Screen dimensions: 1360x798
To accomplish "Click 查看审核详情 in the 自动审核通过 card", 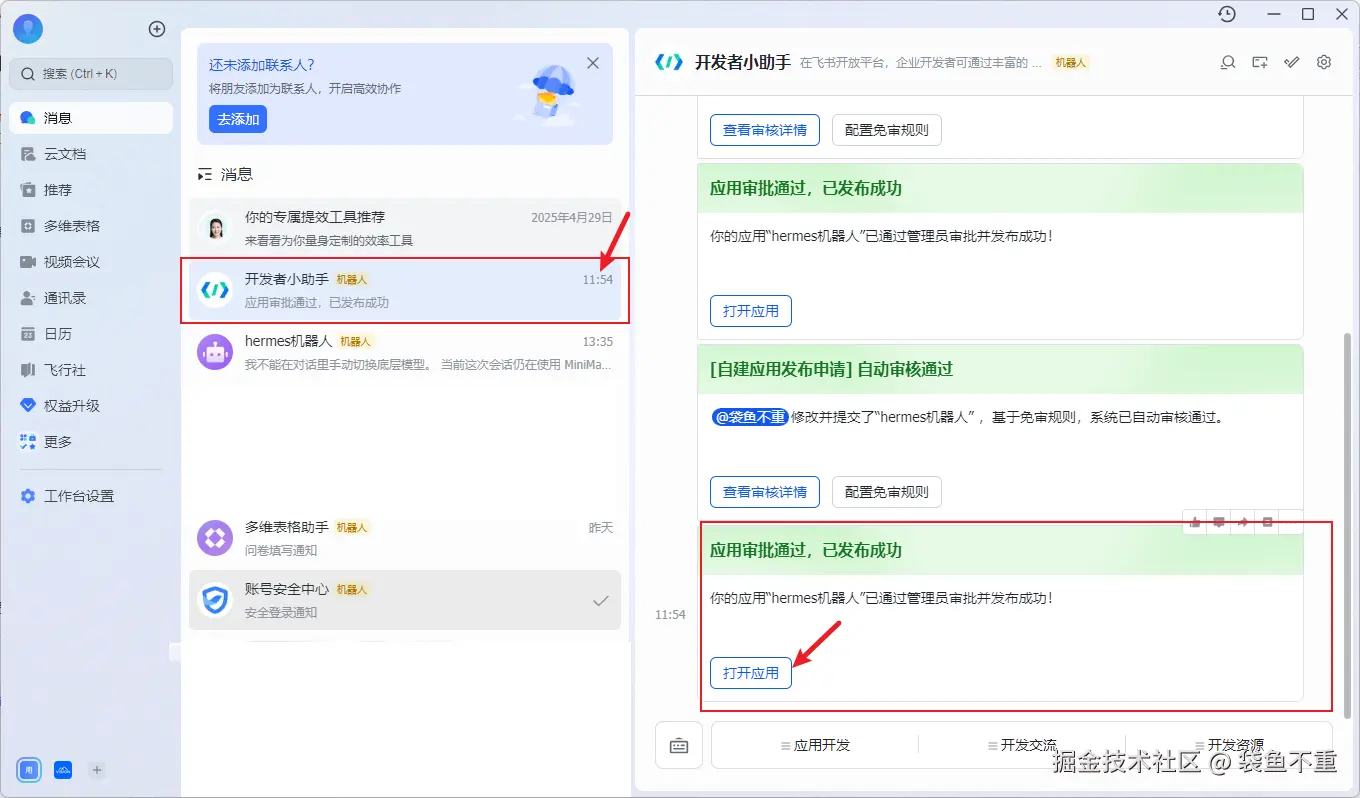I will click(x=765, y=492).
